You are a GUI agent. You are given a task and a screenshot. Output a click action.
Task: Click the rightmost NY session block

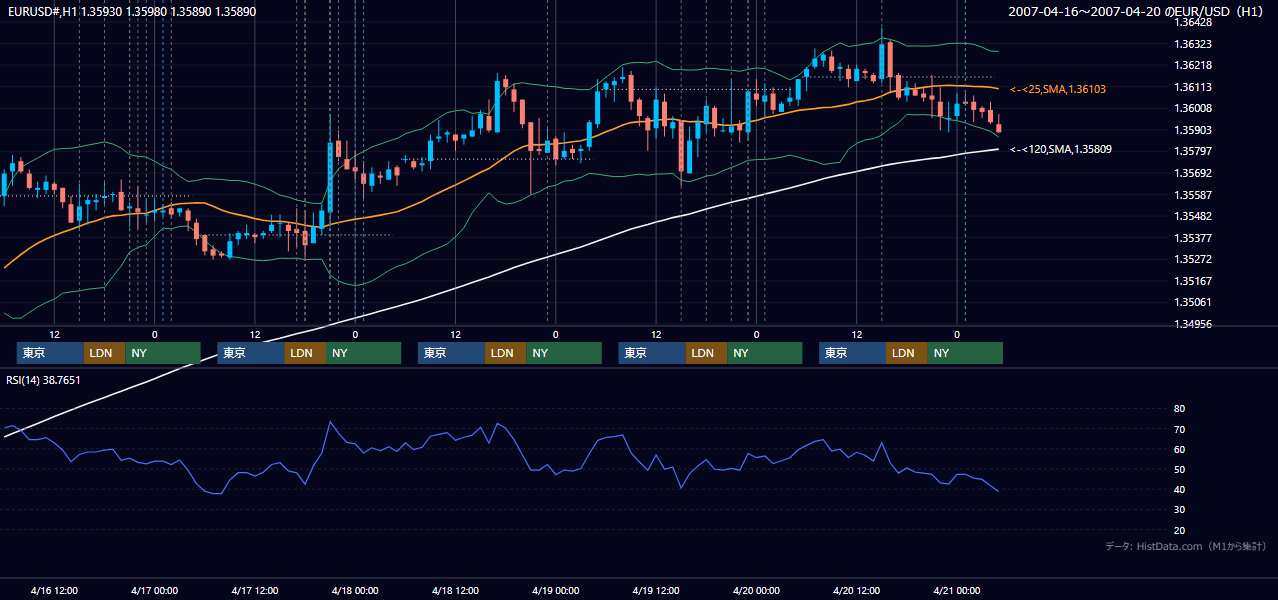click(x=965, y=353)
